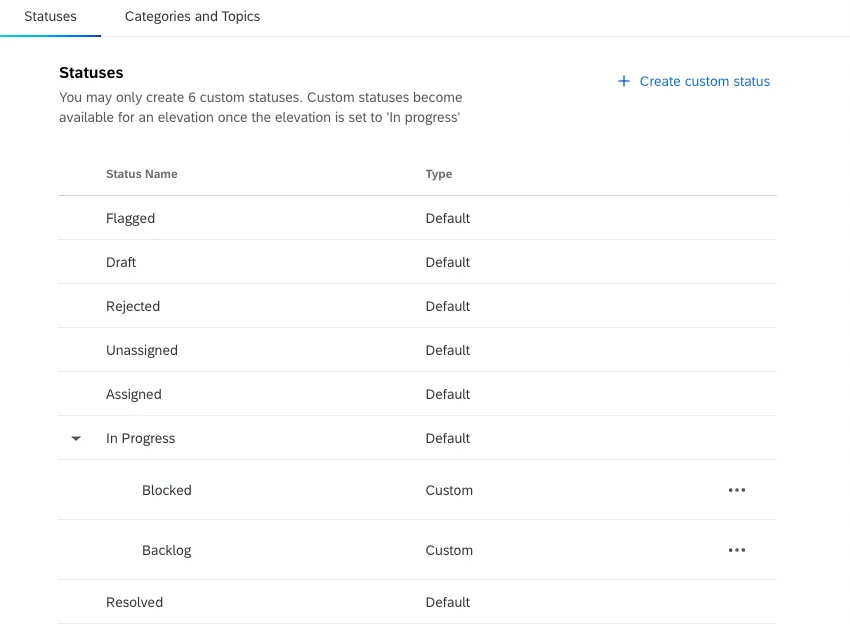Select the Resolved status at the bottom
Image resolution: width=850 pixels, height=624 pixels.
point(135,602)
